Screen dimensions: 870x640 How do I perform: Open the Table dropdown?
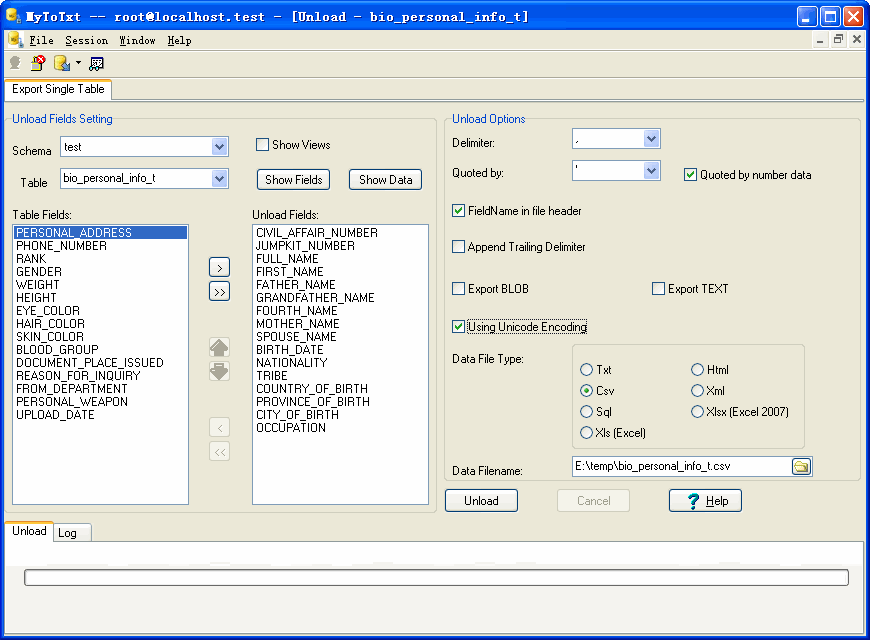pos(220,179)
